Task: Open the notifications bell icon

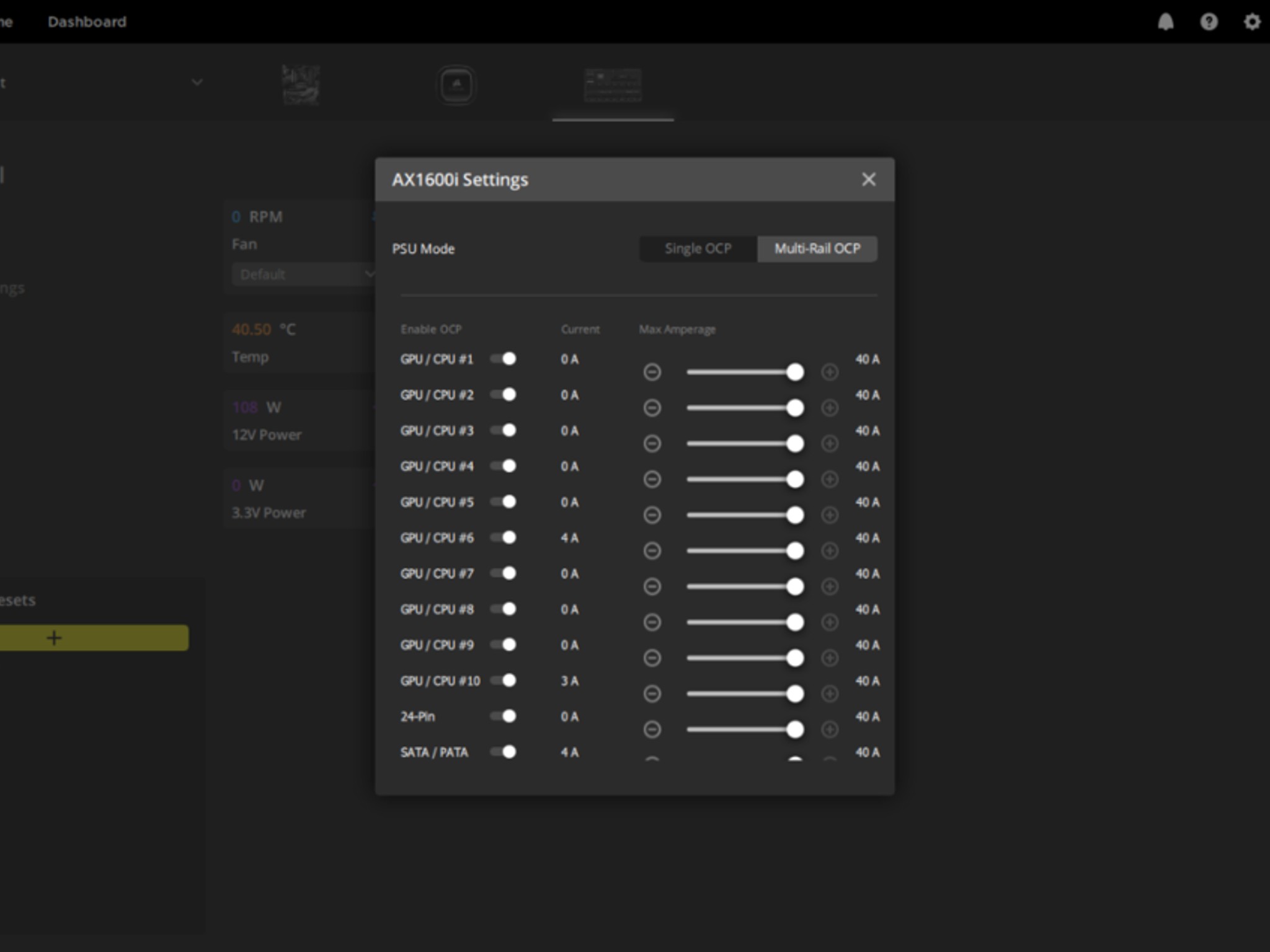Action: (1166, 22)
